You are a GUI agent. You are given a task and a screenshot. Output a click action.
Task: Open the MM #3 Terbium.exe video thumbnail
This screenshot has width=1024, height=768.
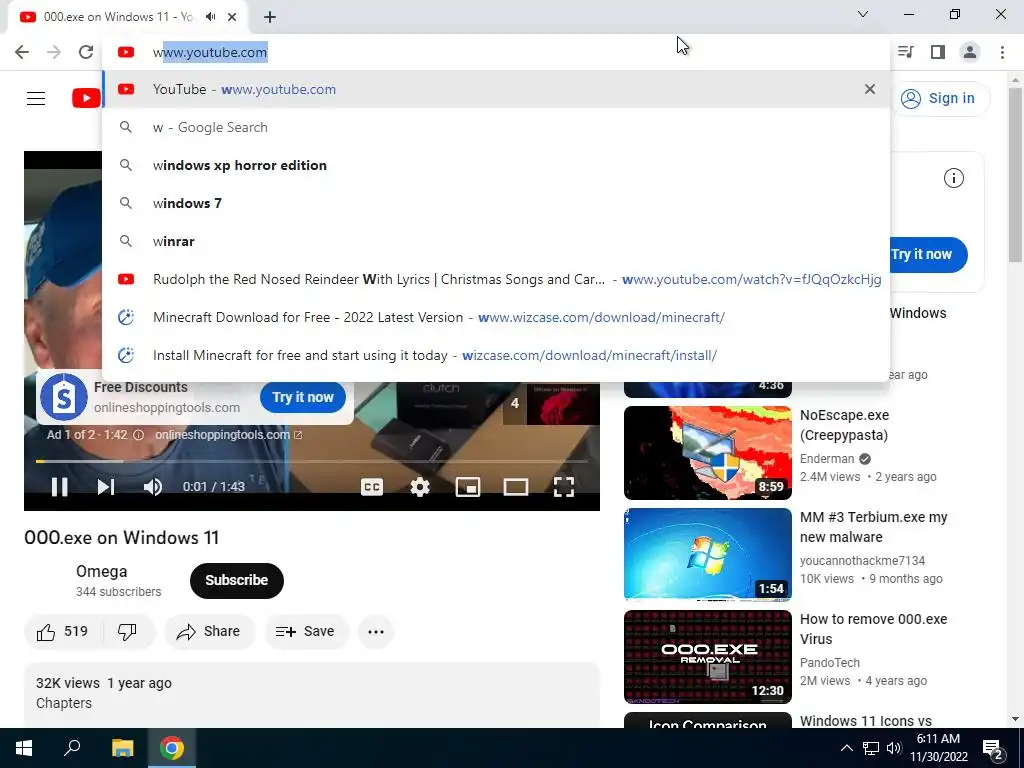coord(707,554)
